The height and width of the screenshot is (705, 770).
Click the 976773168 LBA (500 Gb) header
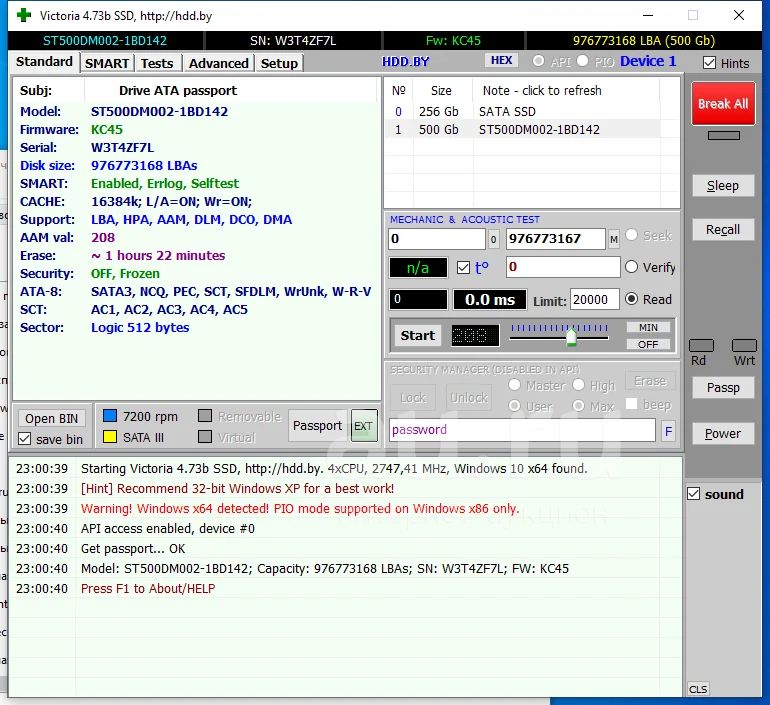tap(644, 40)
